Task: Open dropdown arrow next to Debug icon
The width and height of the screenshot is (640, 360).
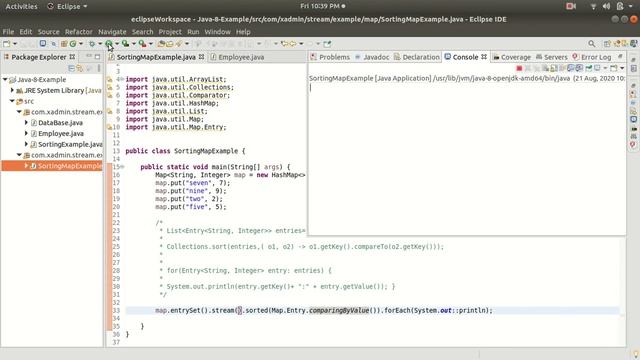Action: point(100,44)
